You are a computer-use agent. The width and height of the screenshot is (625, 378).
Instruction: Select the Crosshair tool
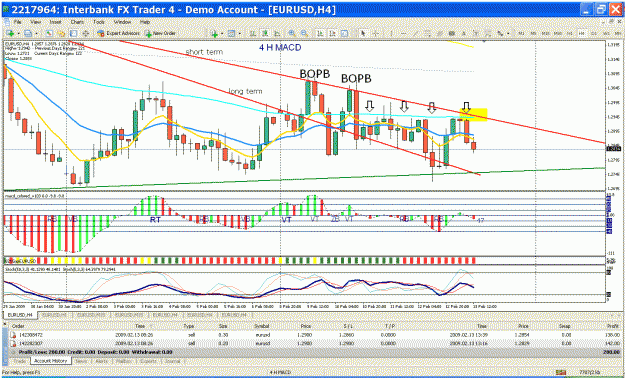coord(376,33)
